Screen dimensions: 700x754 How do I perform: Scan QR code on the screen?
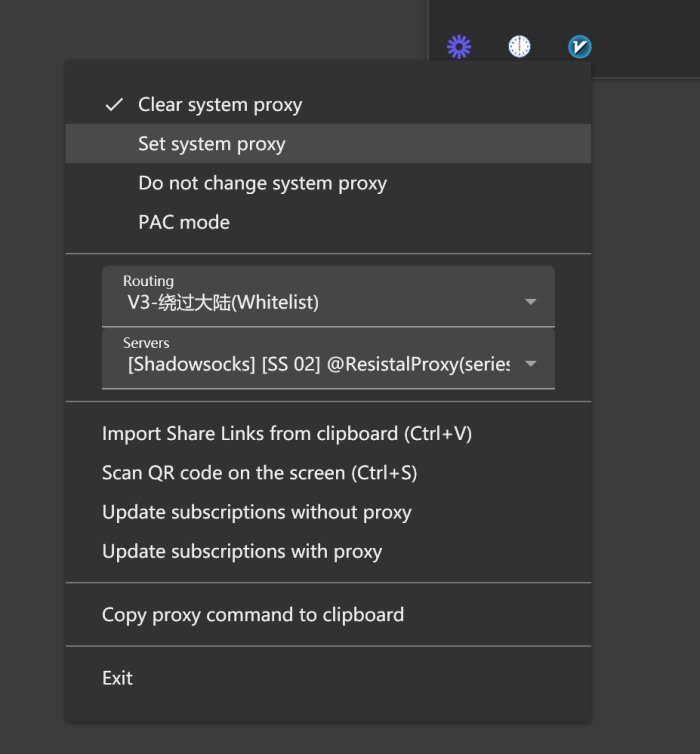(259, 473)
